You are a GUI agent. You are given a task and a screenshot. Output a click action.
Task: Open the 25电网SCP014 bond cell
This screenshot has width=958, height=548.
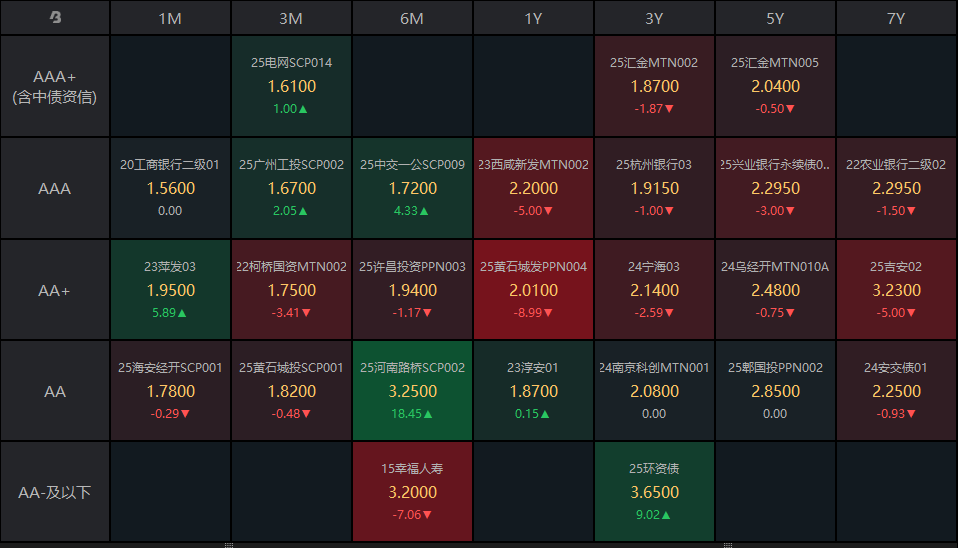[291, 87]
